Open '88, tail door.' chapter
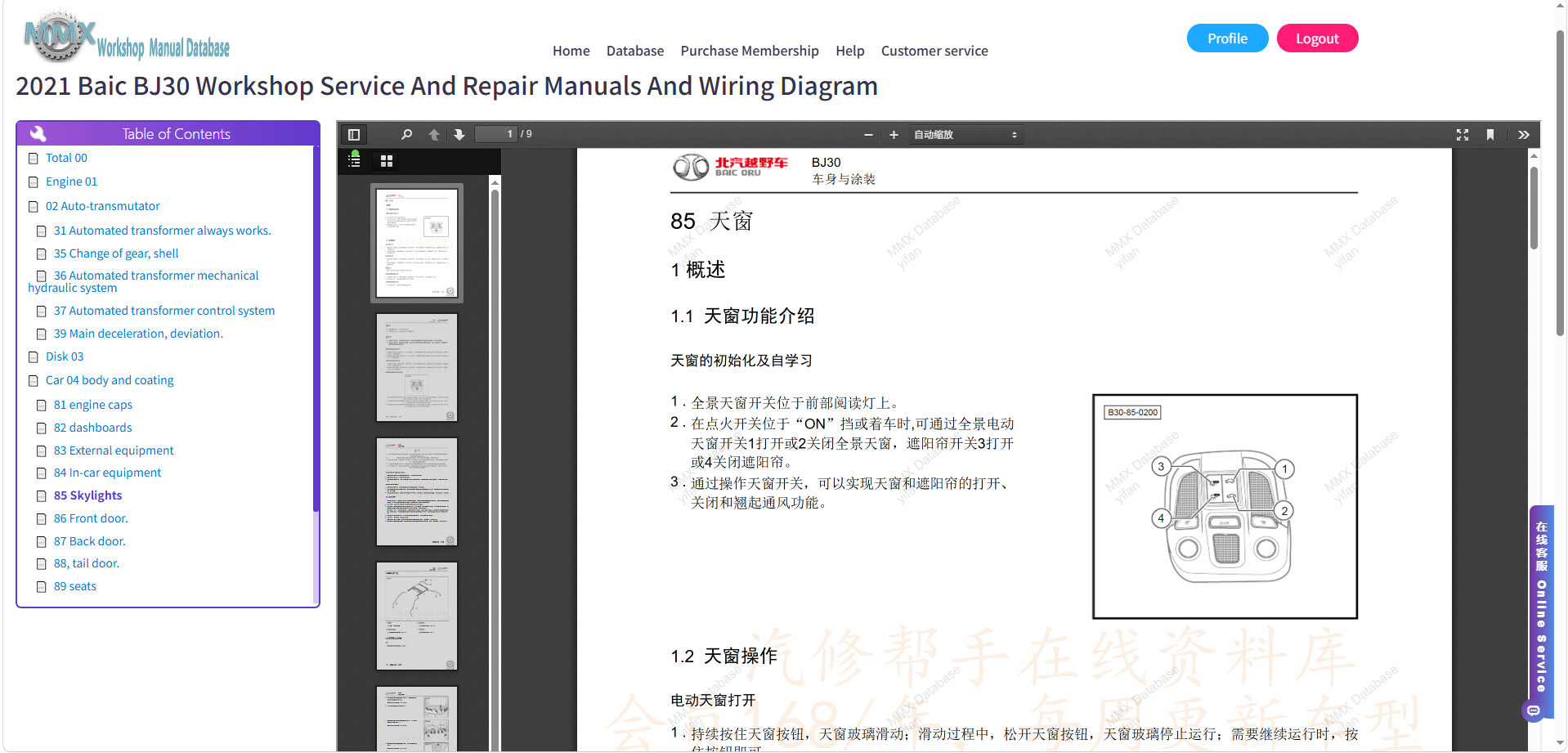Screen dimensions: 1568x753 tap(87, 563)
